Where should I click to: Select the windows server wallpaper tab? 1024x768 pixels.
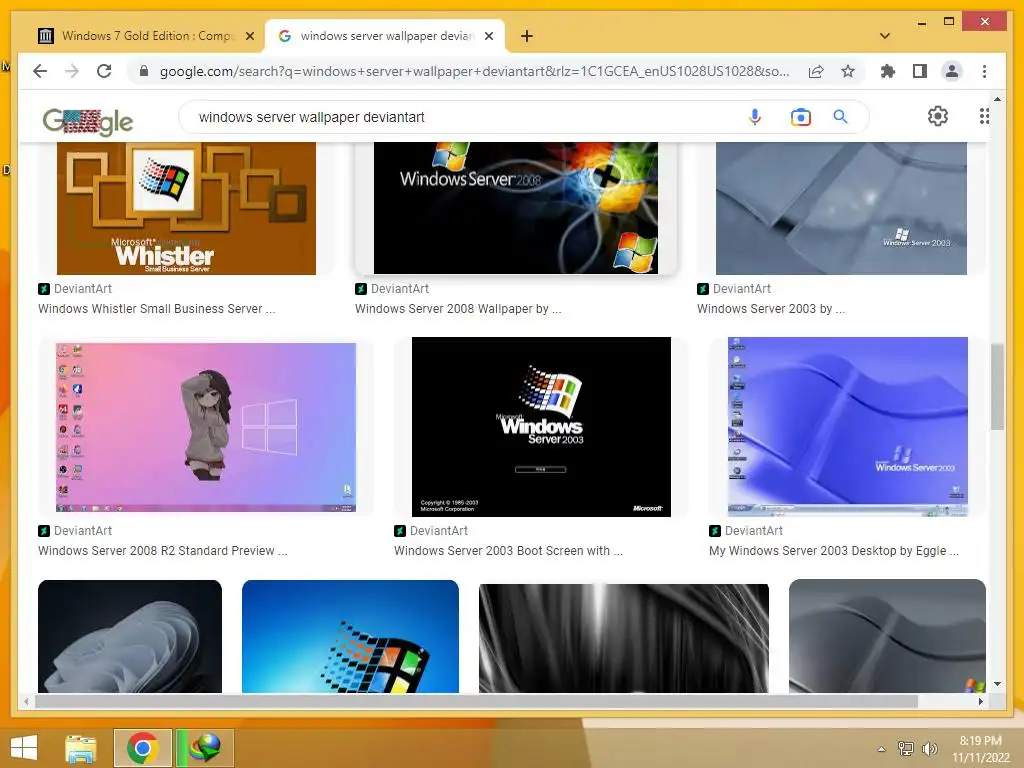pos(385,36)
